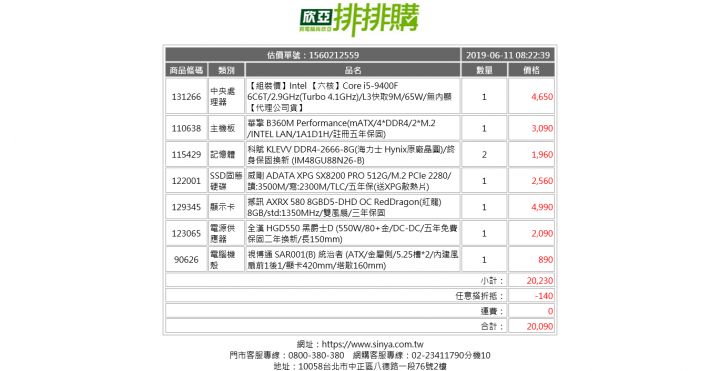Click the address line 10058台北市中正區
The height and width of the screenshot is (371, 720).
pos(360,366)
